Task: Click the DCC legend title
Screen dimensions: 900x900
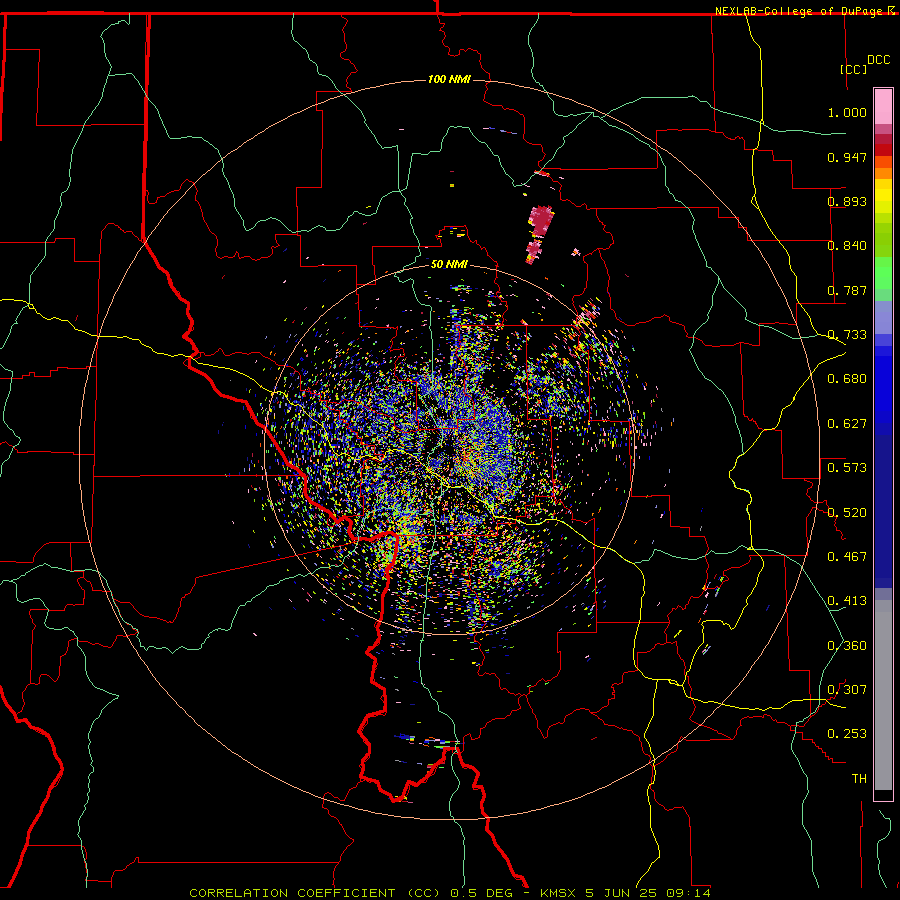Action: (x=878, y=60)
